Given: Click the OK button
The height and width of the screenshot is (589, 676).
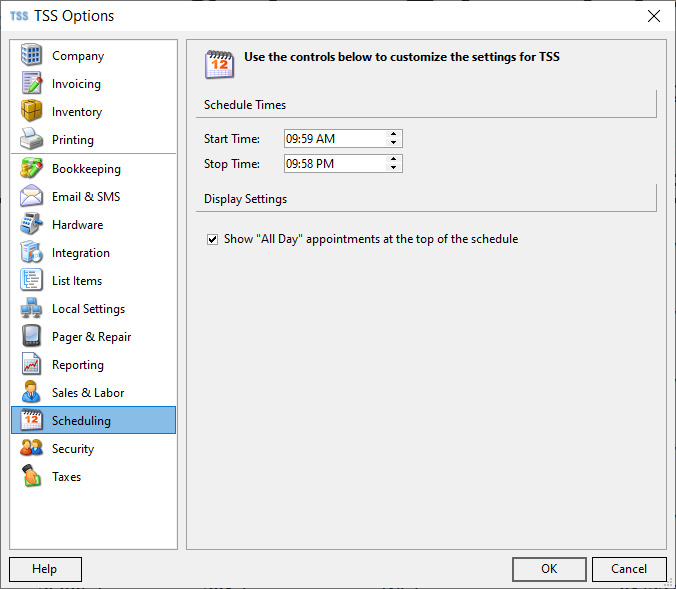Looking at the screenshot, I should coord(549,569).
